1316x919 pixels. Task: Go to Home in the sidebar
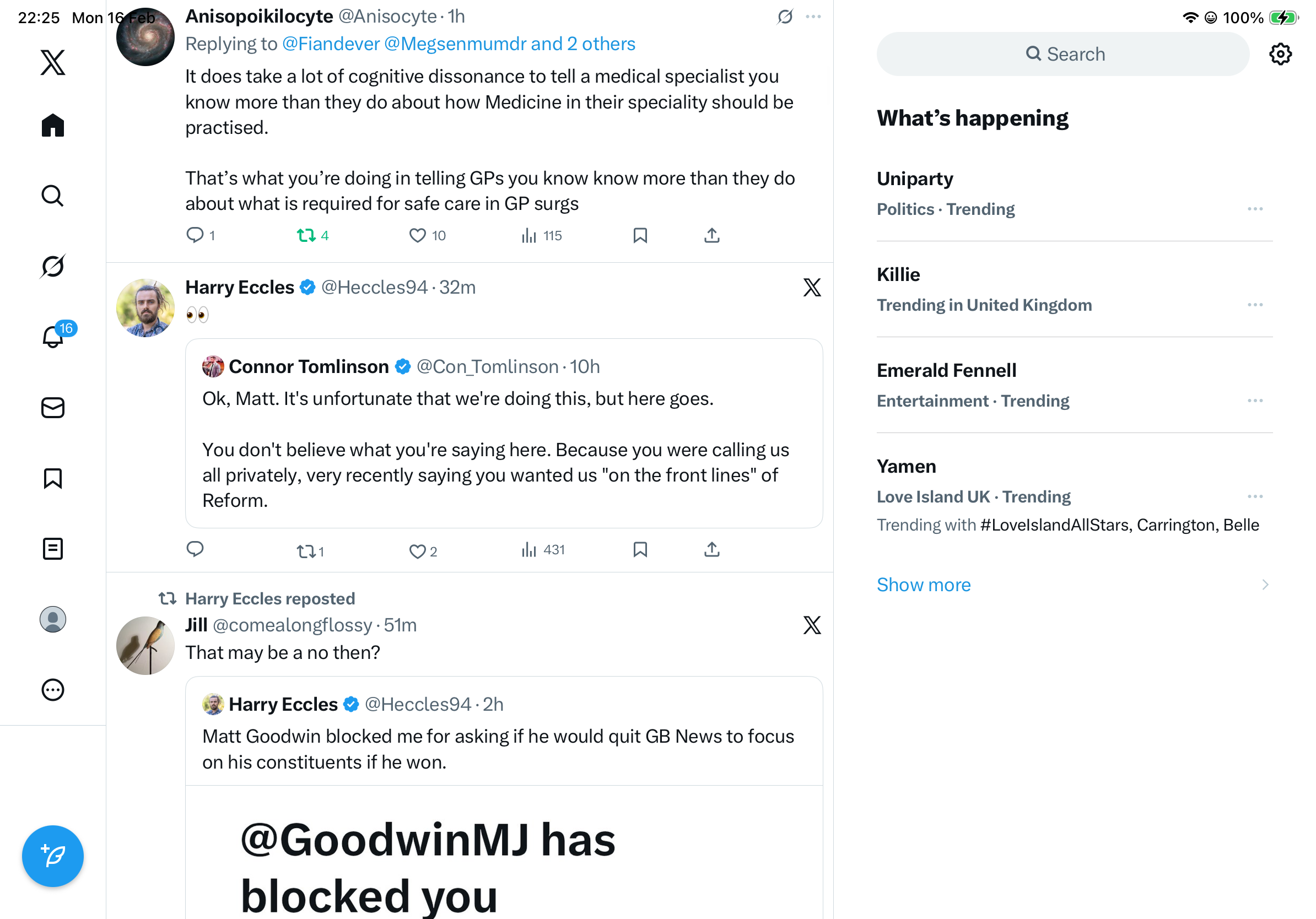(x=53, y=125)
